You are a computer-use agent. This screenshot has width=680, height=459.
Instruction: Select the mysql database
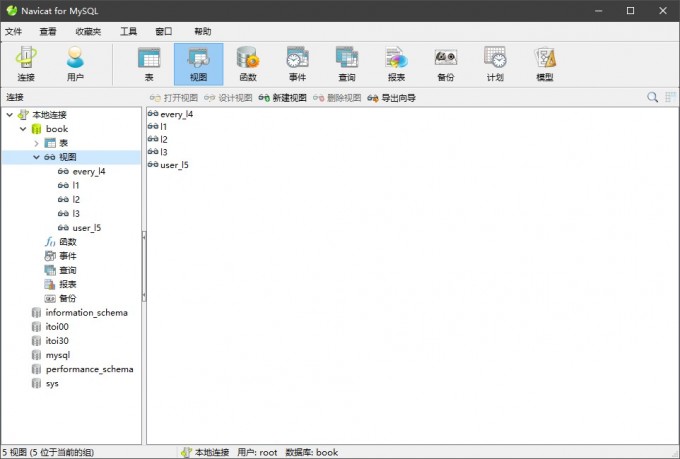point(58,355)
